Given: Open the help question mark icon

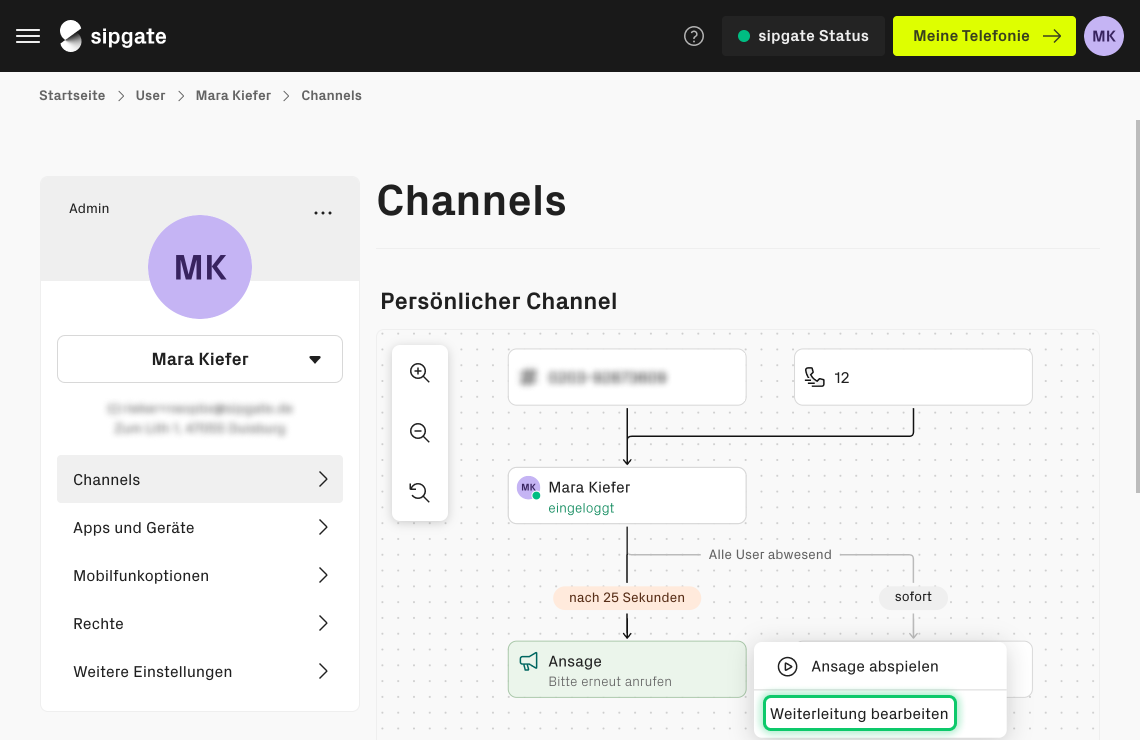Looking at the screenshot, I should (x=694, y=36).
